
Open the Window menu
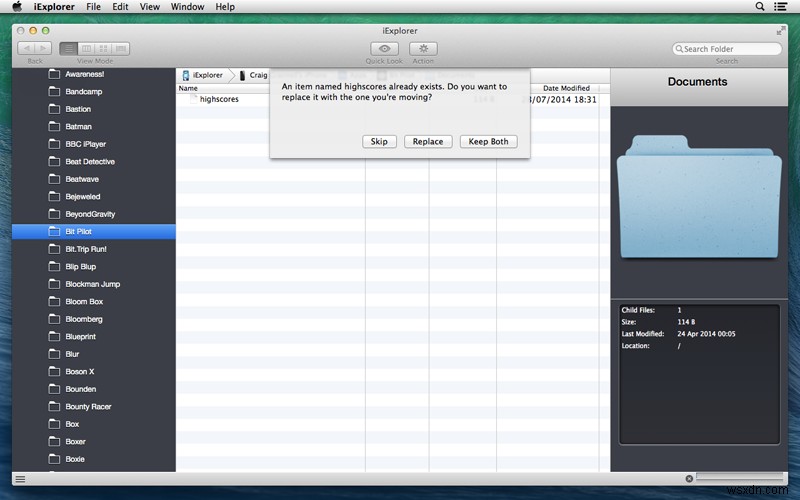[x=187, y=7]
